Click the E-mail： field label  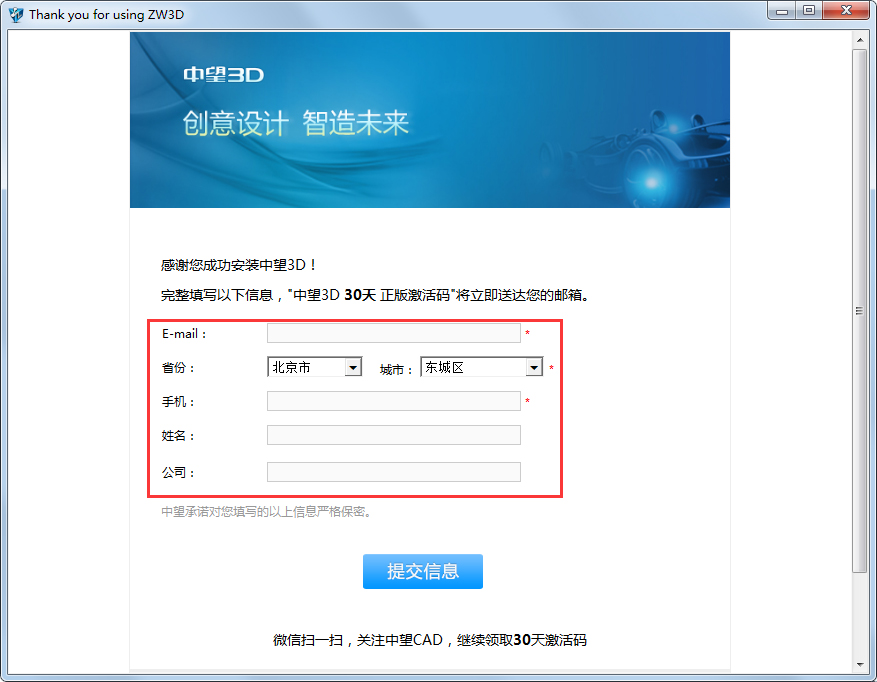click(x=185, y=334)
